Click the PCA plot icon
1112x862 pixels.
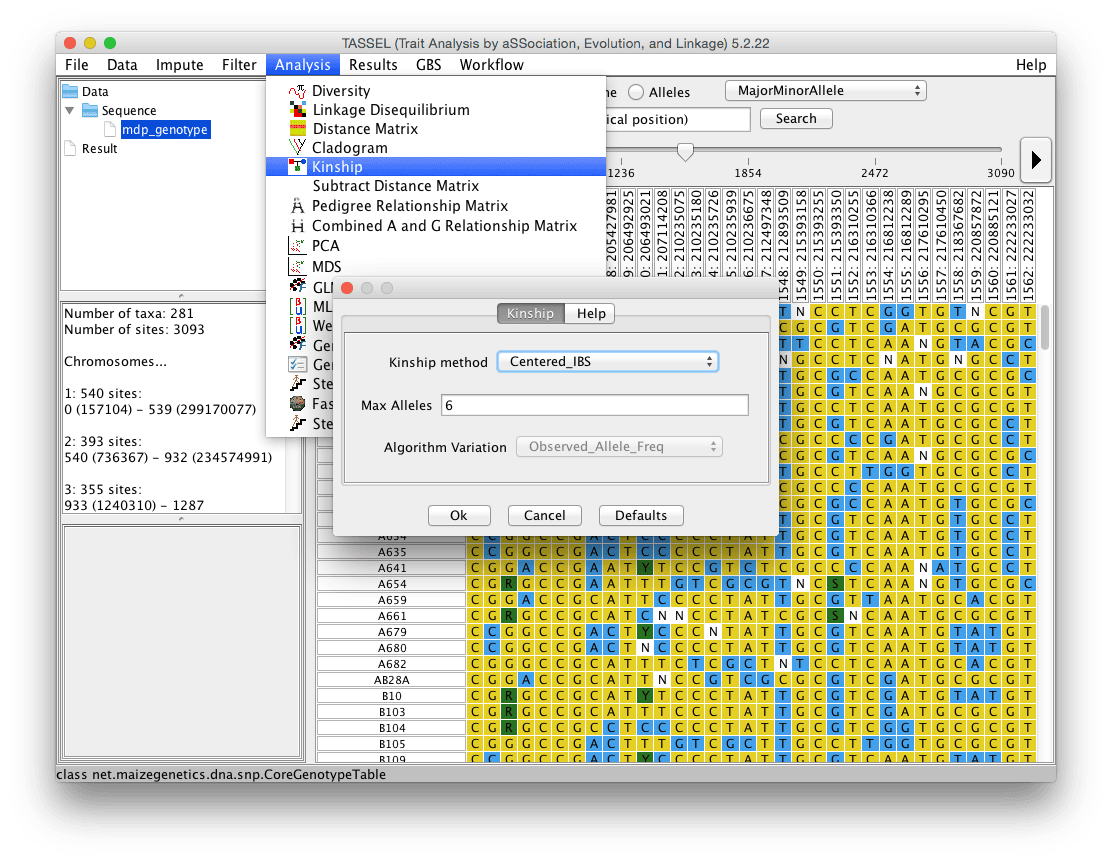pyautogui.click(x=297, y=245)
